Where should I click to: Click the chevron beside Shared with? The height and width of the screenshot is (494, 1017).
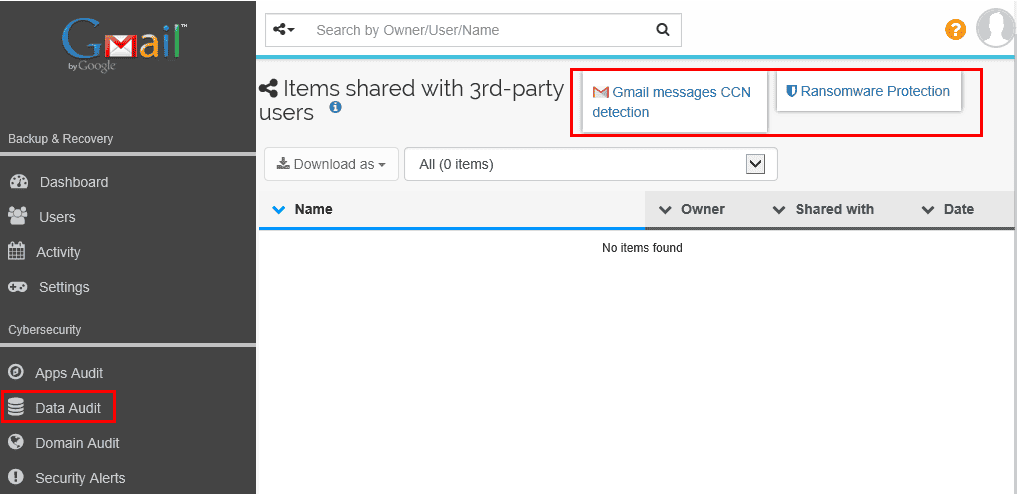coord(779,209)
